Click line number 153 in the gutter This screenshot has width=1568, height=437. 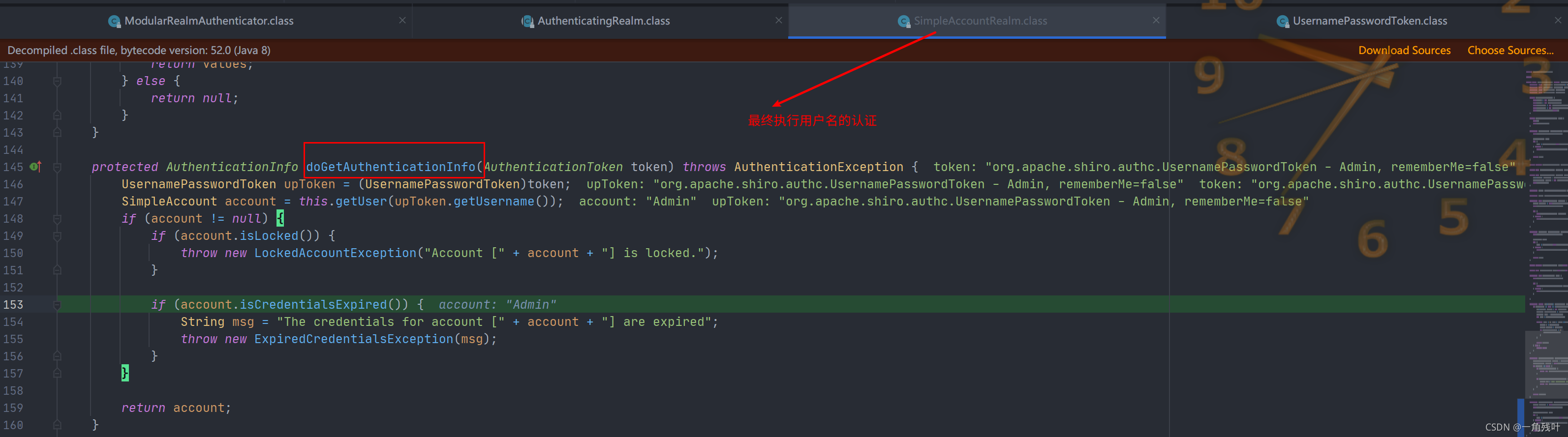click(x=13, y=304)
